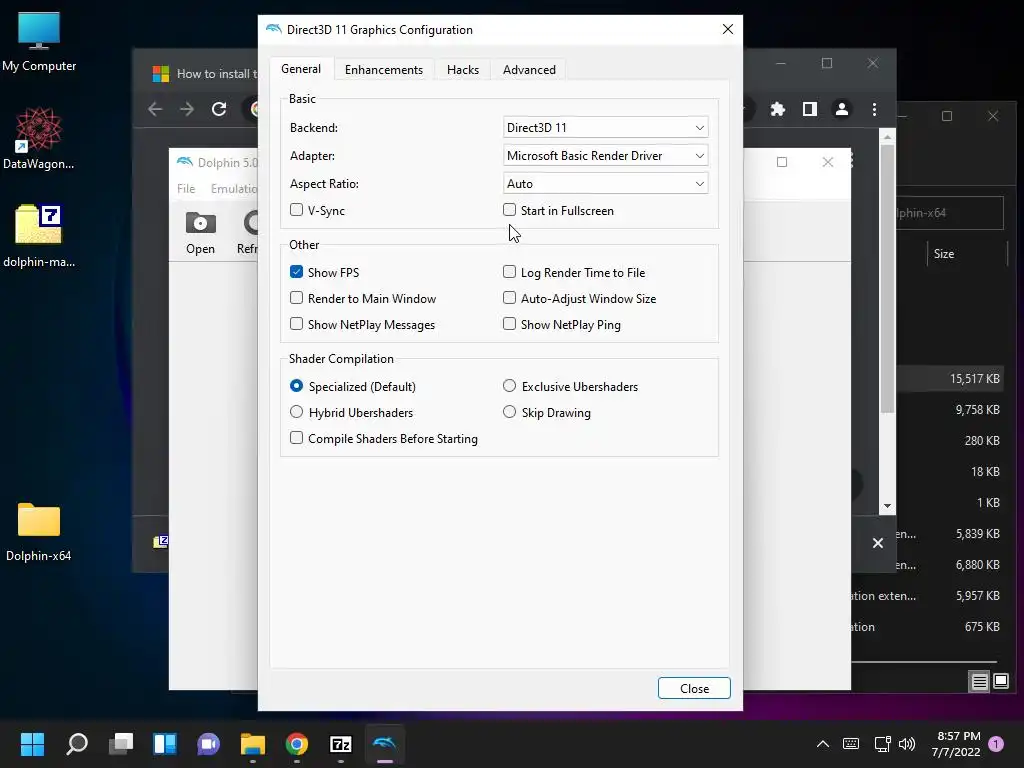Switch to the Hacks tab

pos(463,70)
